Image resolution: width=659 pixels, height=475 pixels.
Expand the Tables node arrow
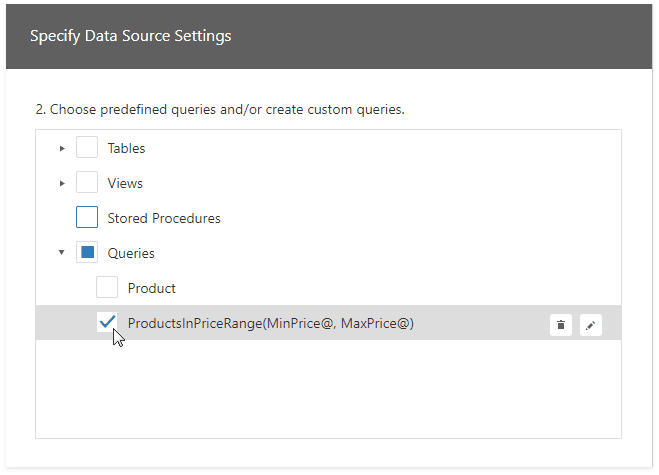62,148
